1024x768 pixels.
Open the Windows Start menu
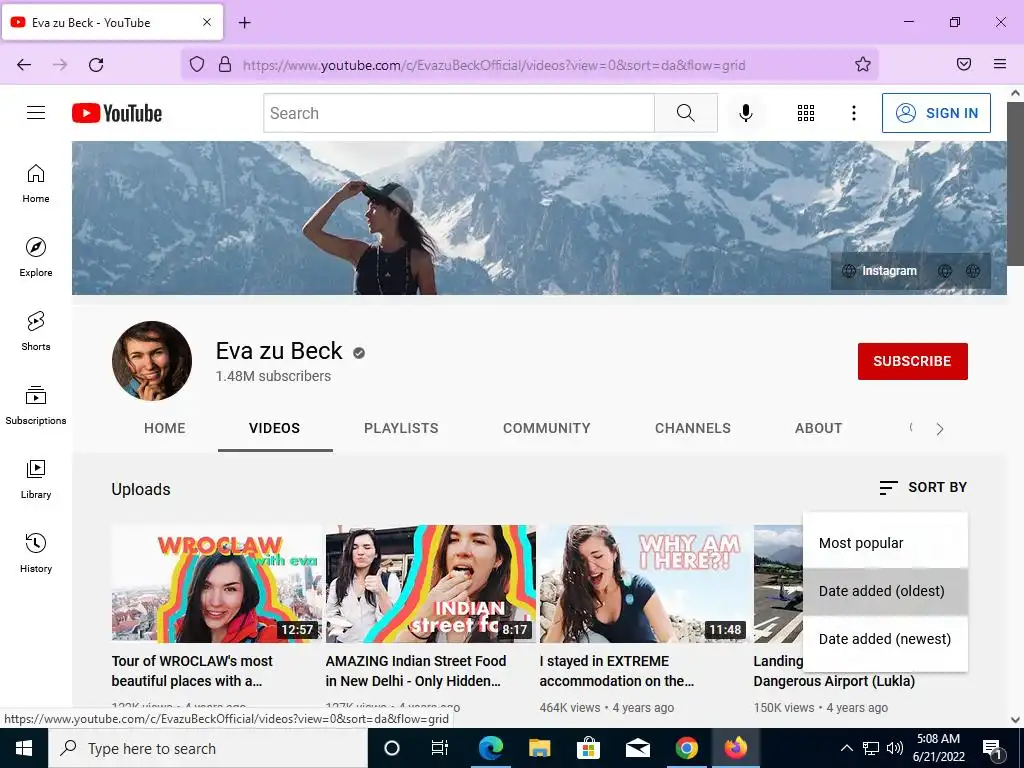pyautogui.click(x=24, y=748)
